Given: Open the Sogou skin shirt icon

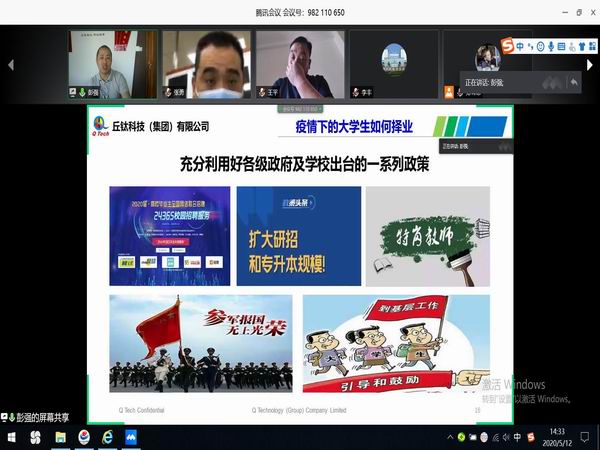Looking at the screenshot, I should pyautogui.click(x=582, y=47).
